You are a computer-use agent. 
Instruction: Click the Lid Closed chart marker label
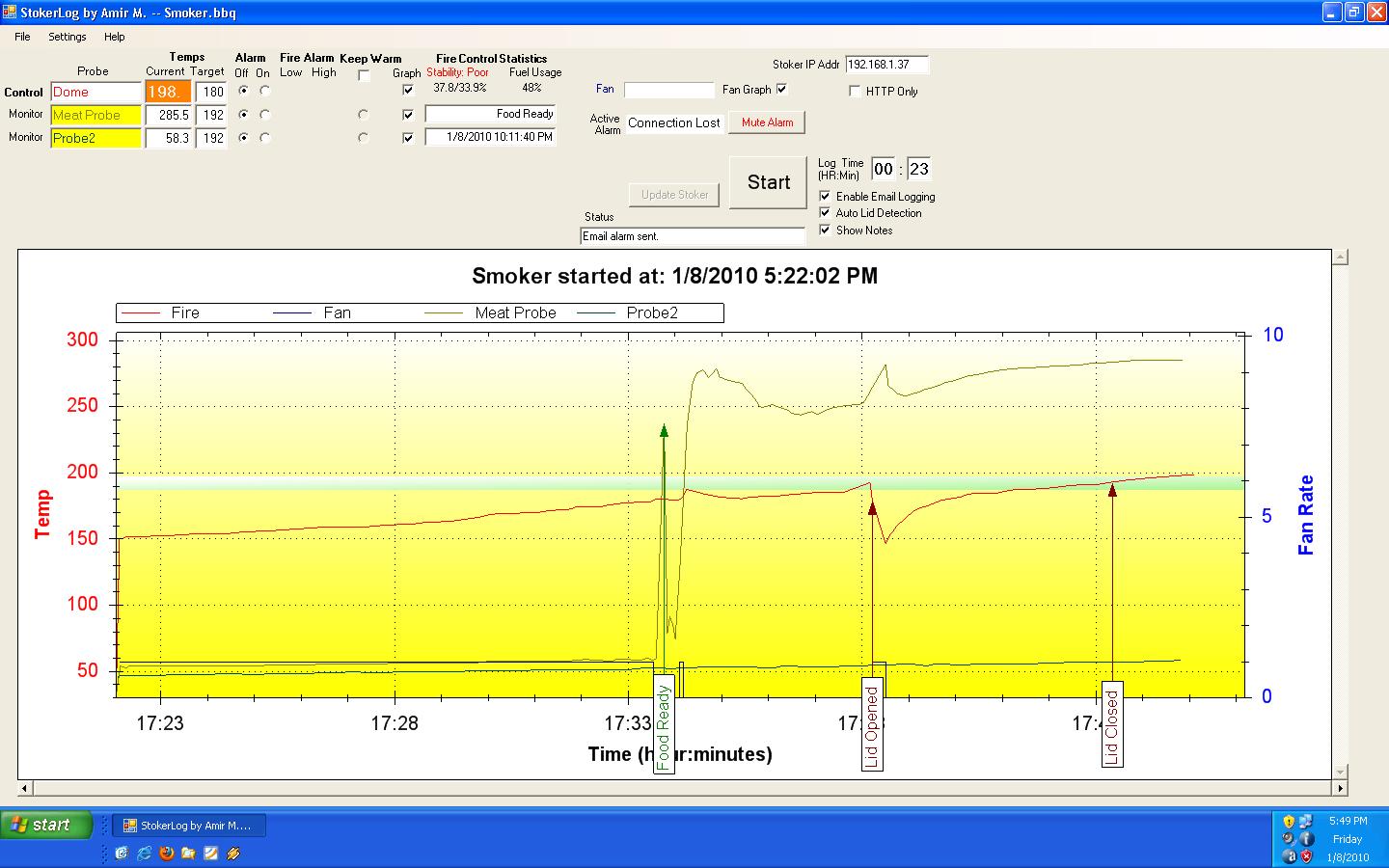1112,725
